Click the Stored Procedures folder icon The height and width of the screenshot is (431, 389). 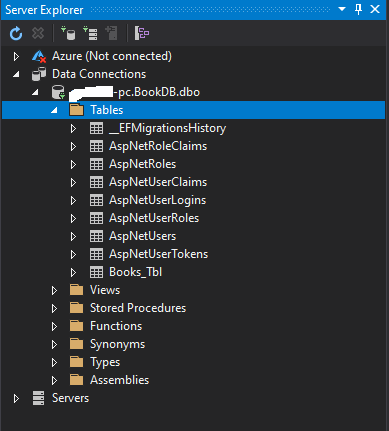(x=76, y=308)
